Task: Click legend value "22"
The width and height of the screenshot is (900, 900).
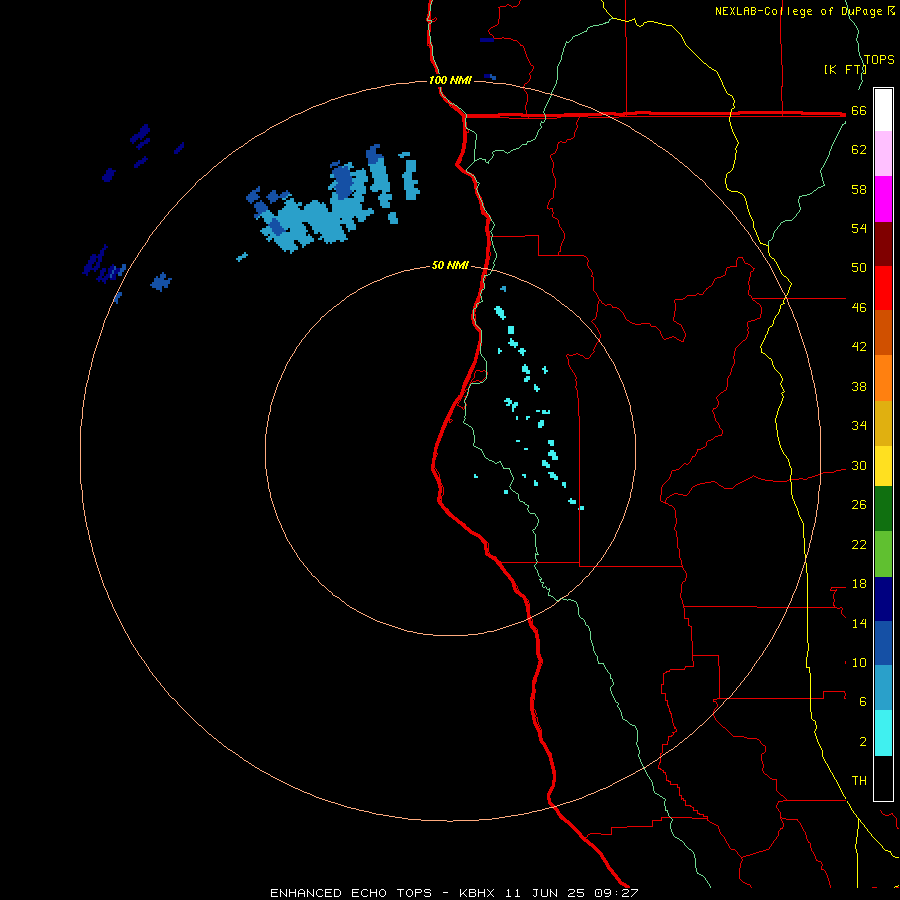Action: [859, 544]
